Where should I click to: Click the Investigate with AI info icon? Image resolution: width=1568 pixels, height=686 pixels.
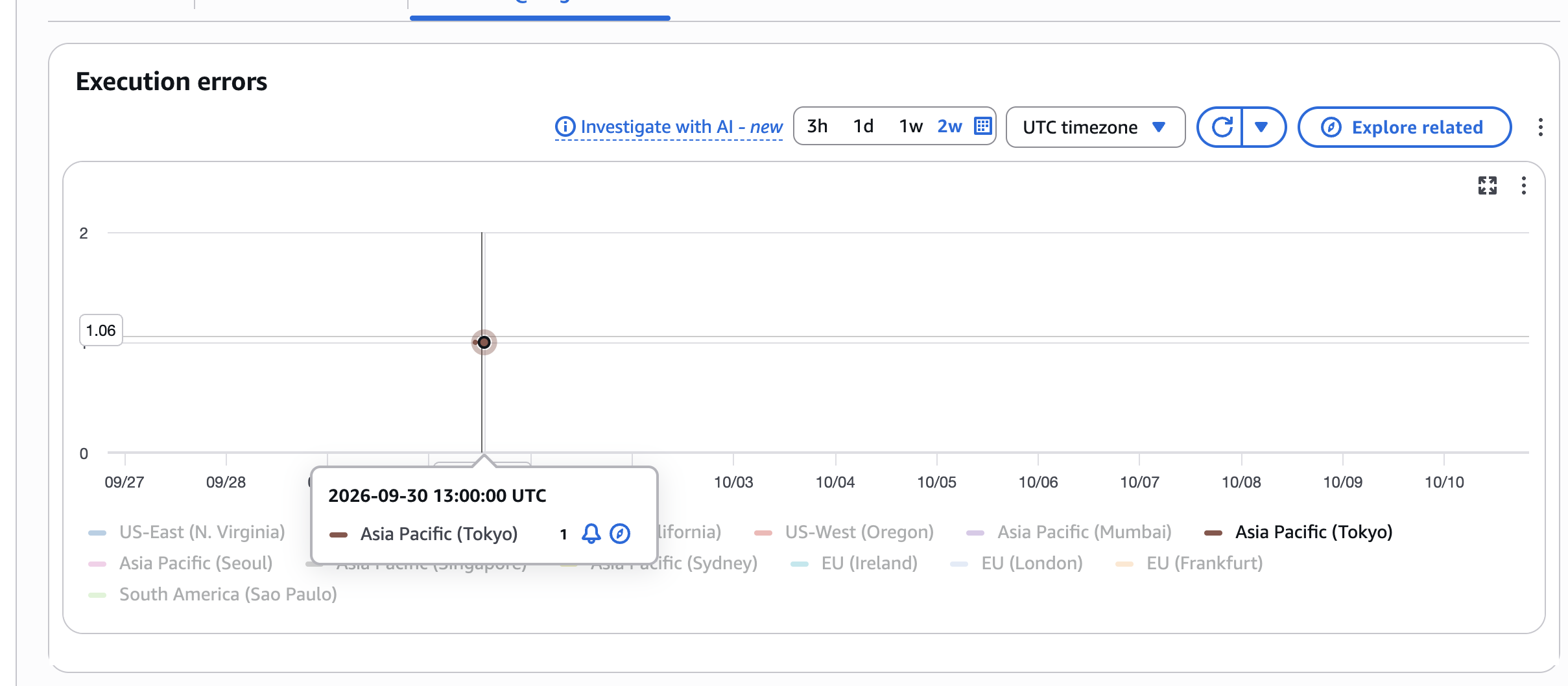tap(565, 126)
